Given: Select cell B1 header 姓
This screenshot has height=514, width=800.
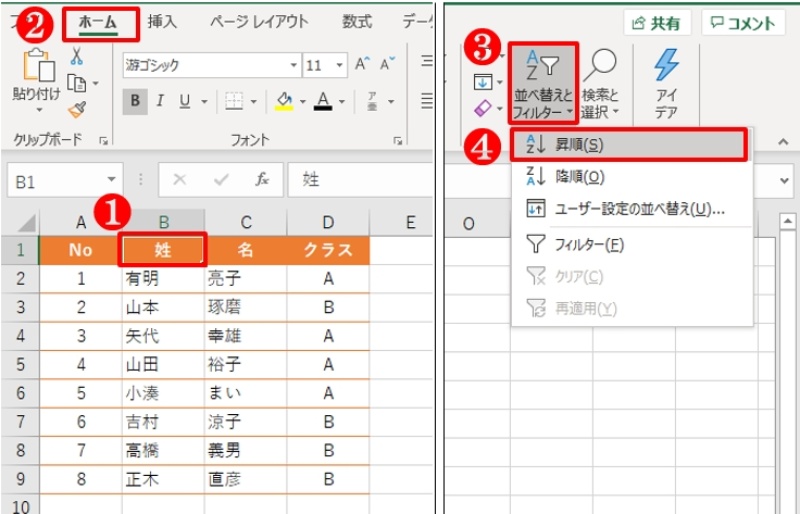Looking at the screenshot, I should [x=163, y=250].
